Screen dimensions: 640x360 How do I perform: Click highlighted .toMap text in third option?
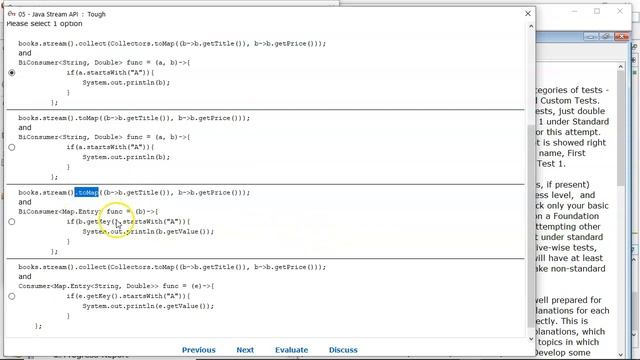[87, 192]
